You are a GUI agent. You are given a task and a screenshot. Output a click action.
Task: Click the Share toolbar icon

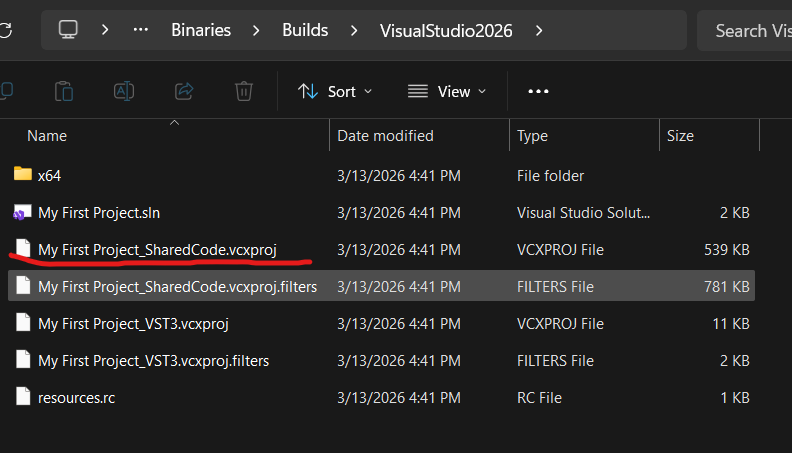(x=183, y=91)
